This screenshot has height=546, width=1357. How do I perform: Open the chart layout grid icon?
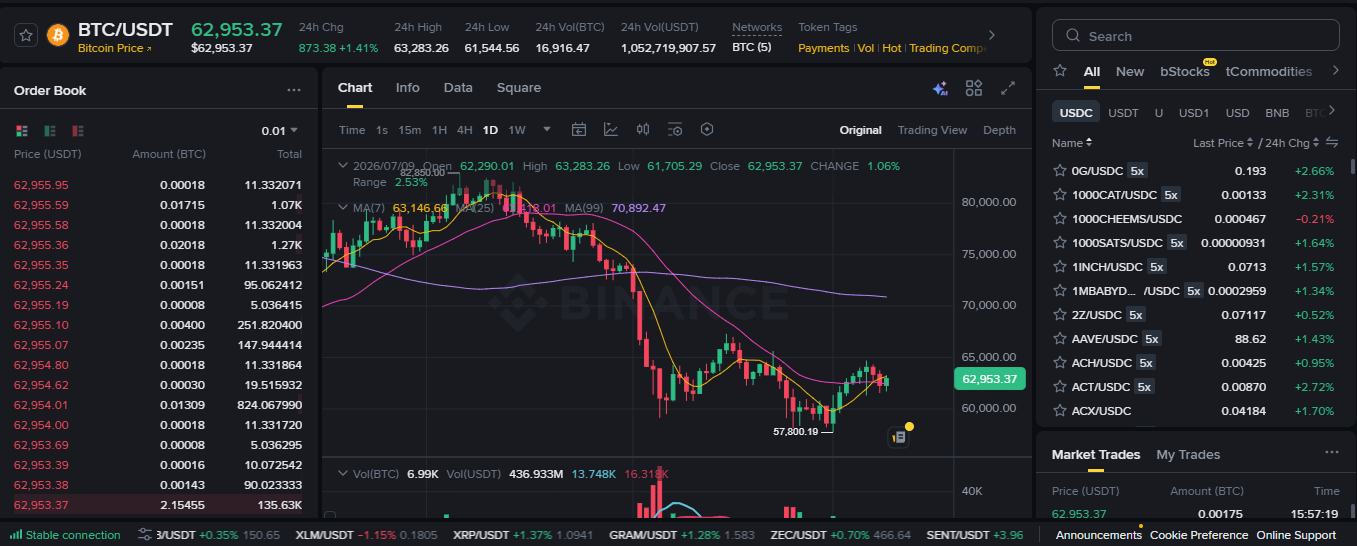[974, 88]
